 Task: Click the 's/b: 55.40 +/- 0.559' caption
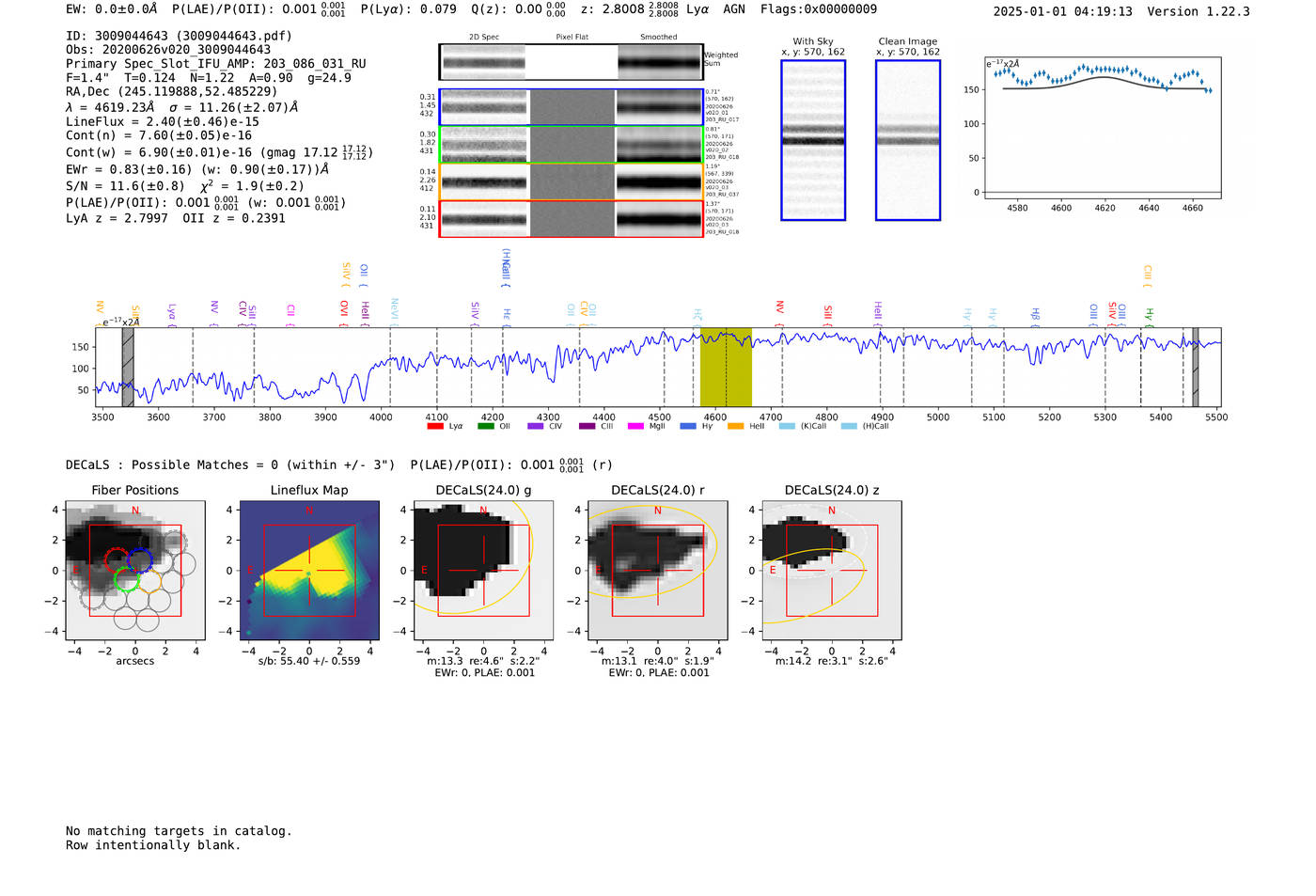pos(309,661)
